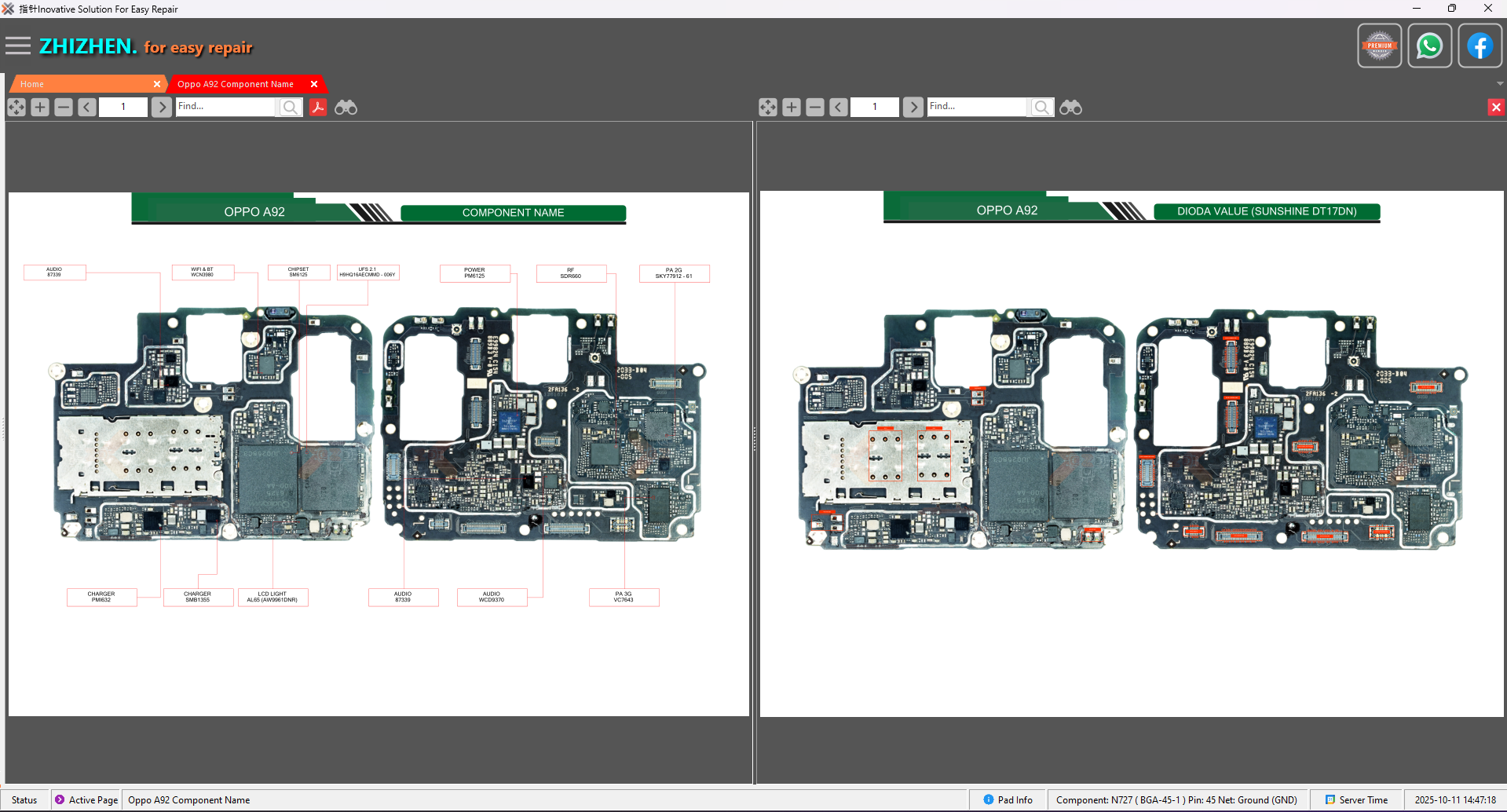Image resolution: width=1507 pixels, height=812 pixels.
Task: Click the Pad Info status item
Action: (x=1008, y=799)
